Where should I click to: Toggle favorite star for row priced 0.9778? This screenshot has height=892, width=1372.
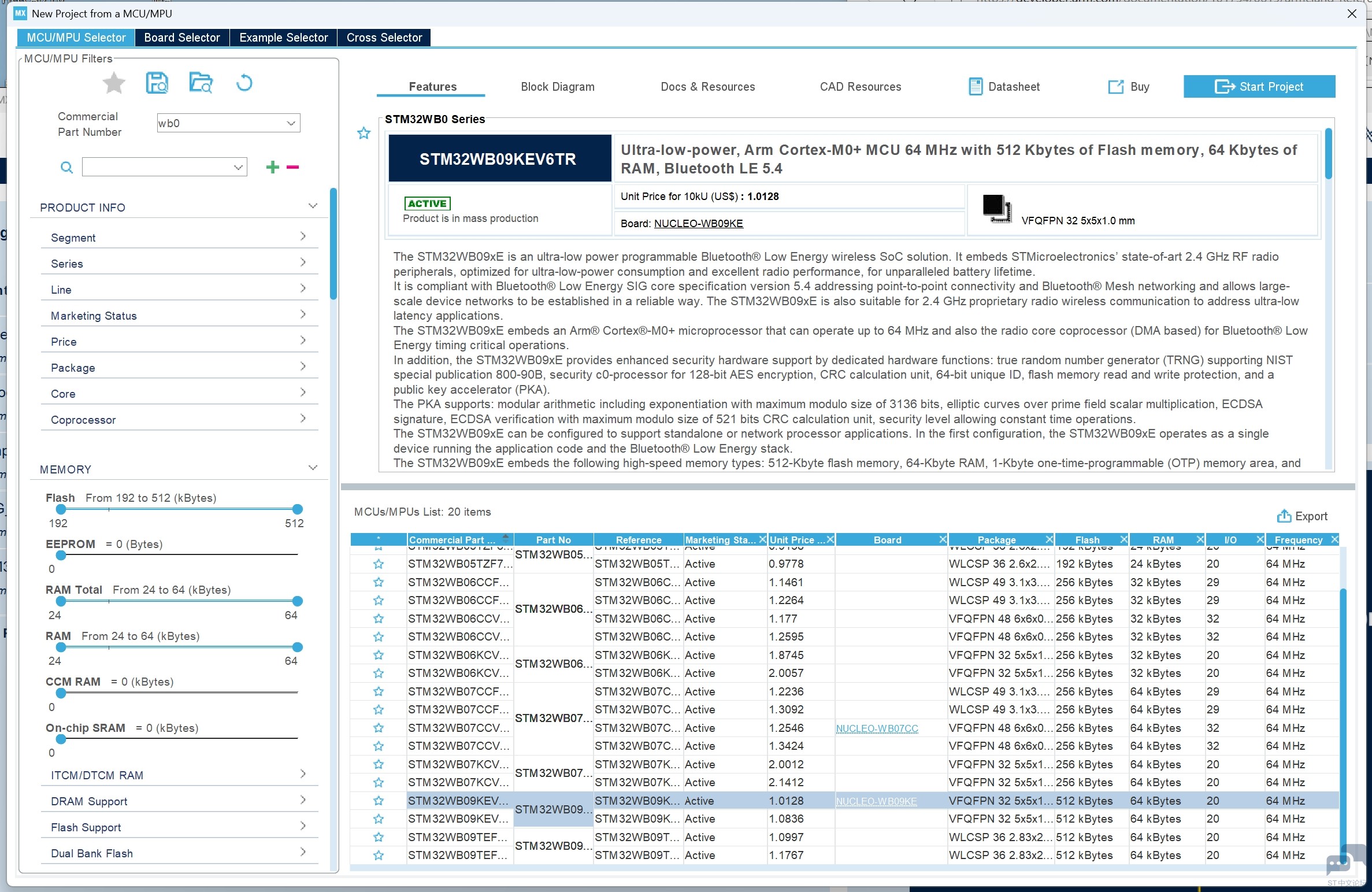[379, 564]
